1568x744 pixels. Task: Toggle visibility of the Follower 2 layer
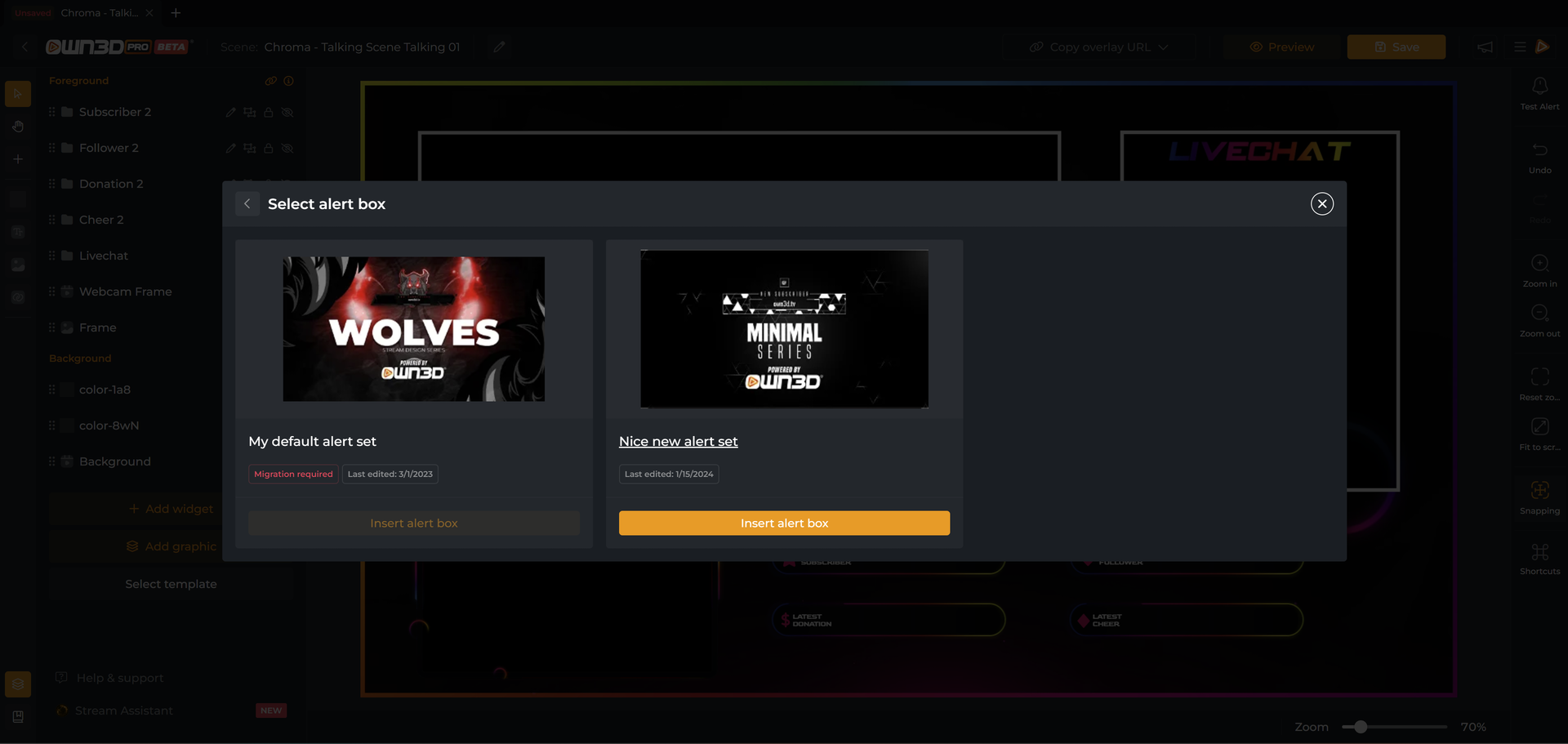point(287,148)
